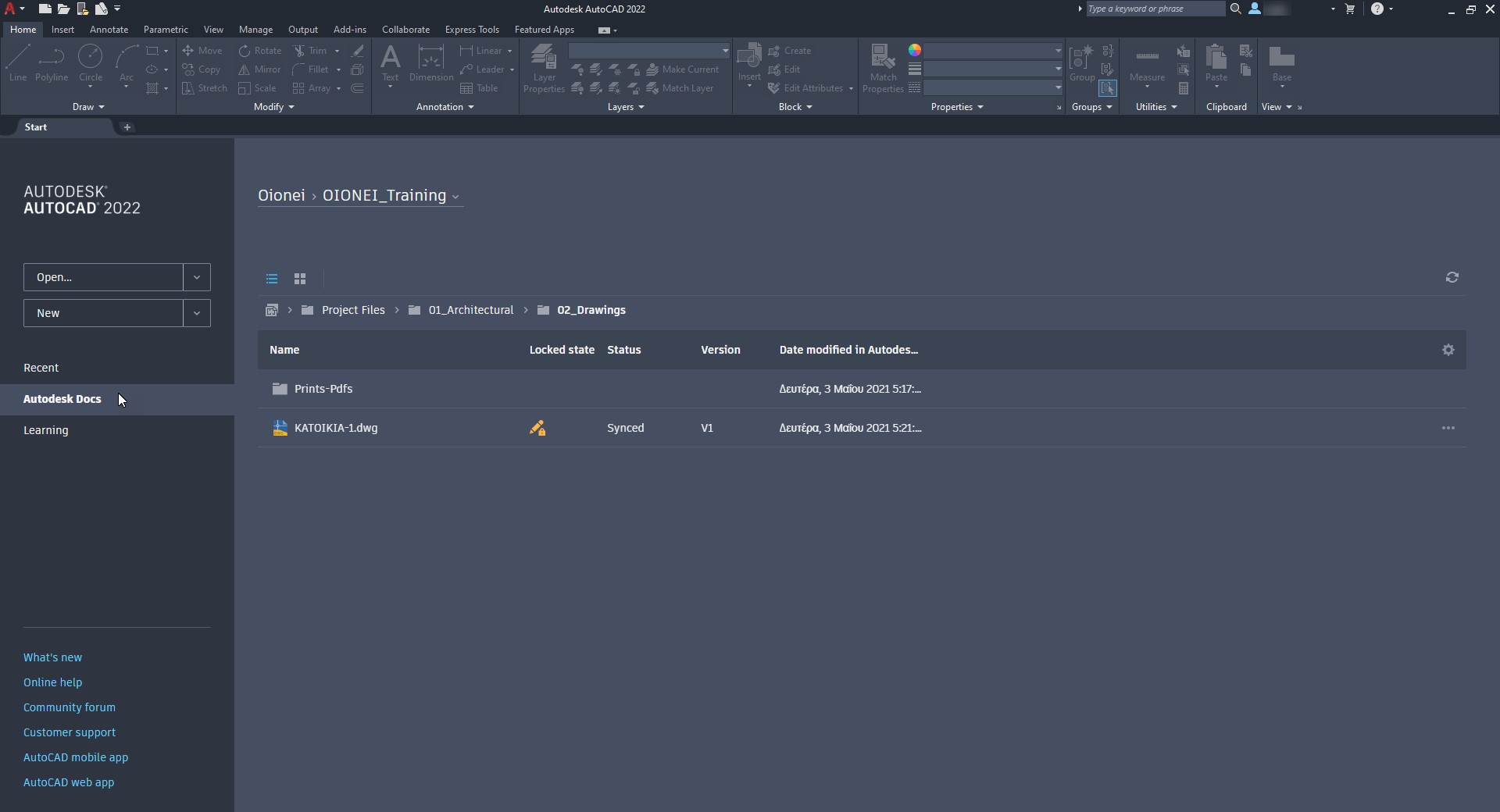Click the Group icon
Screen dimensions: 1500x812
pos(1082,62)
